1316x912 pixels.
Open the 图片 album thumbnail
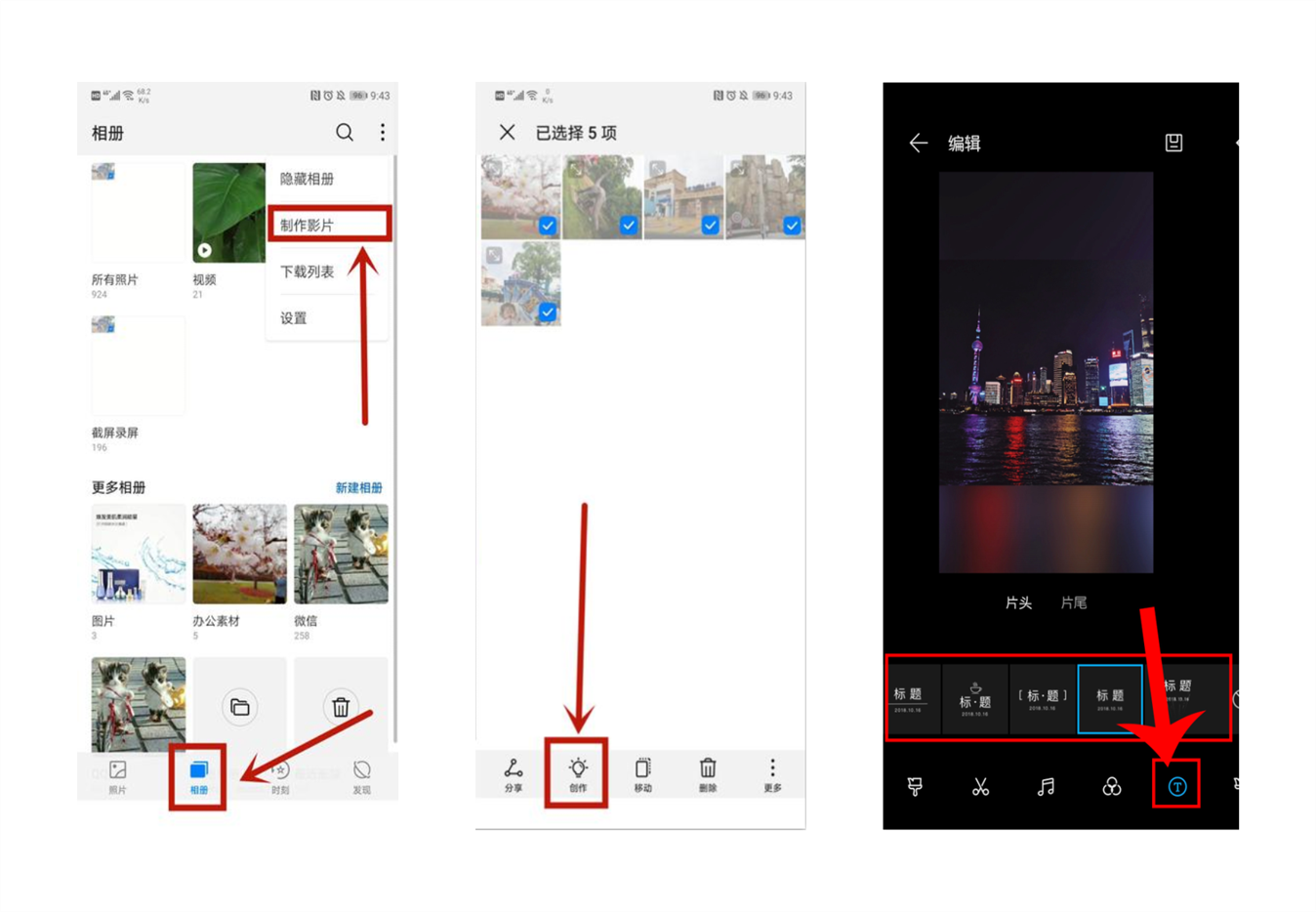click(x=138, y=554)
